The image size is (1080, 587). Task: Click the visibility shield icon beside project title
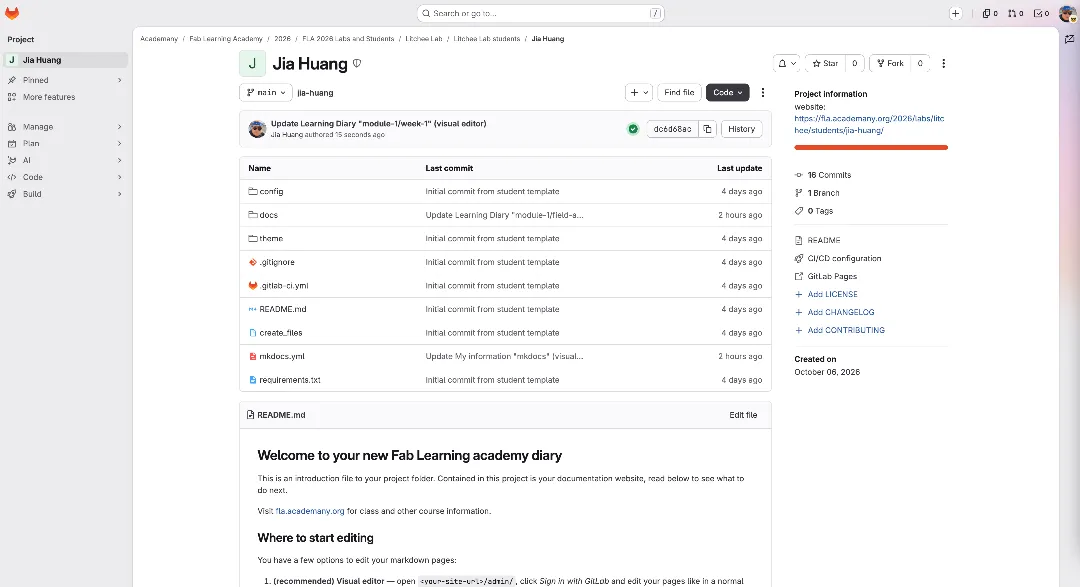click(357, 63)
